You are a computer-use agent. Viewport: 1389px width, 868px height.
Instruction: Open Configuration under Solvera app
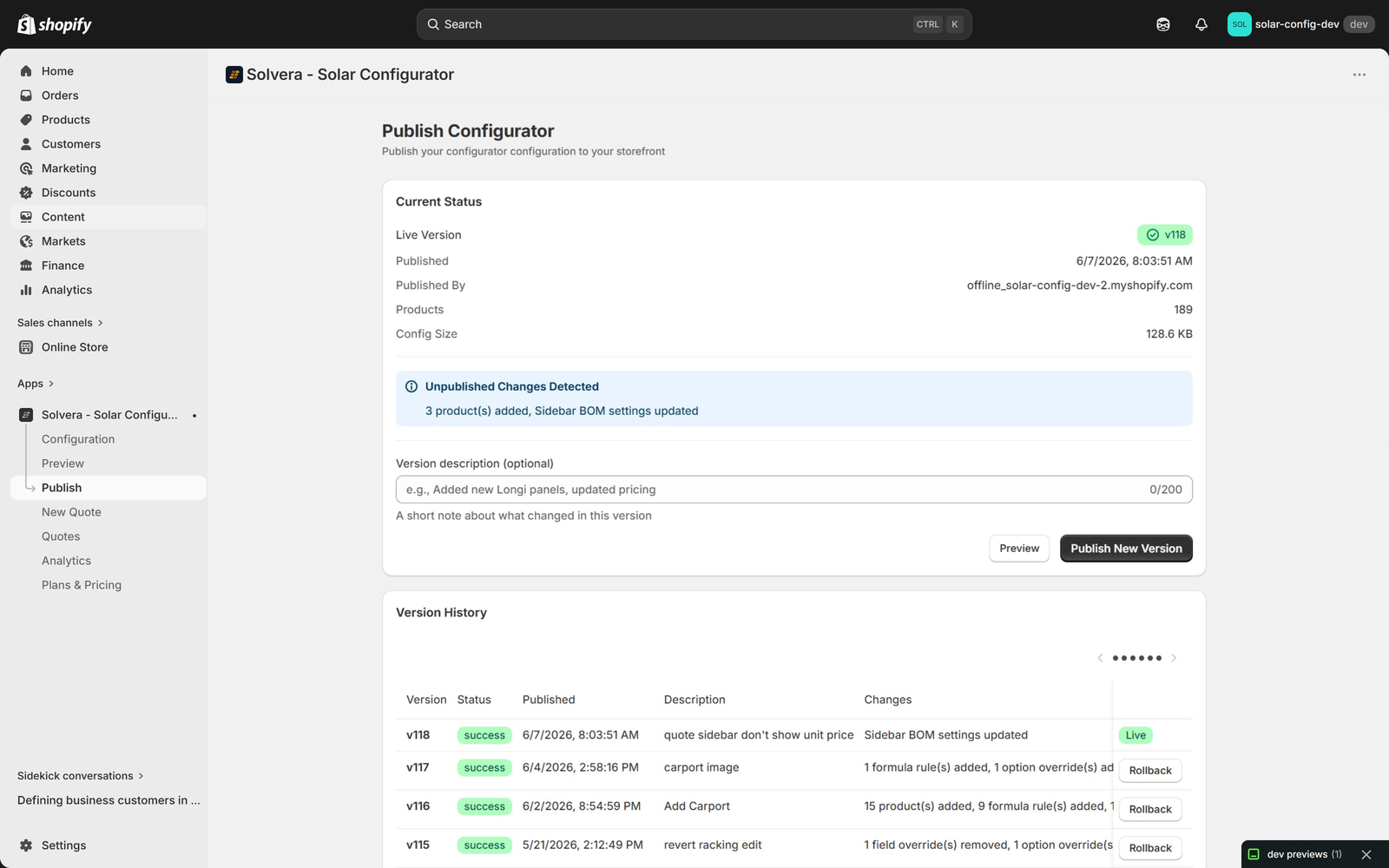[x=78, y=439]
